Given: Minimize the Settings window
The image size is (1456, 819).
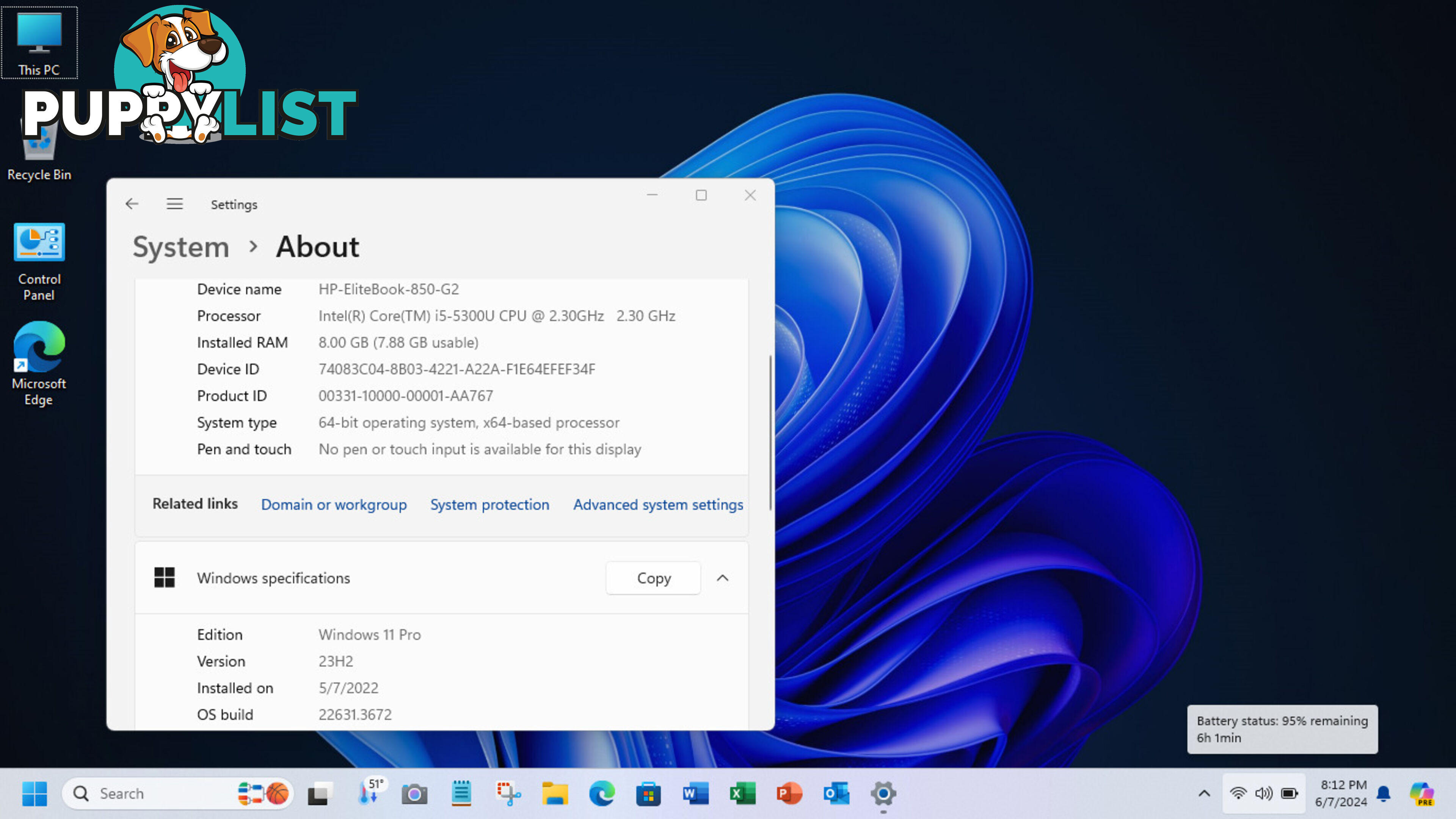Looking at the screenshot, I should pyautogui.click(x=652, y=195).
